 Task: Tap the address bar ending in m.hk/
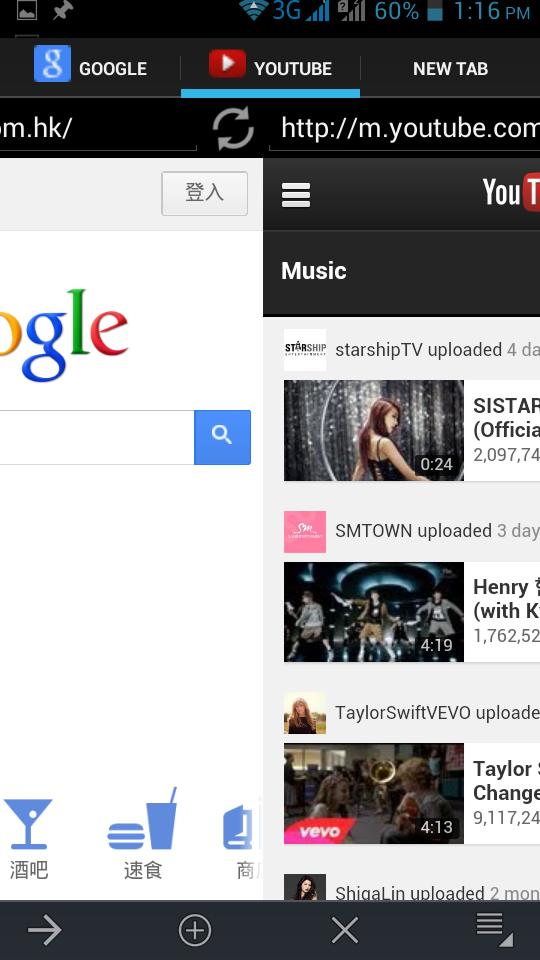click(x=98, y=128)
